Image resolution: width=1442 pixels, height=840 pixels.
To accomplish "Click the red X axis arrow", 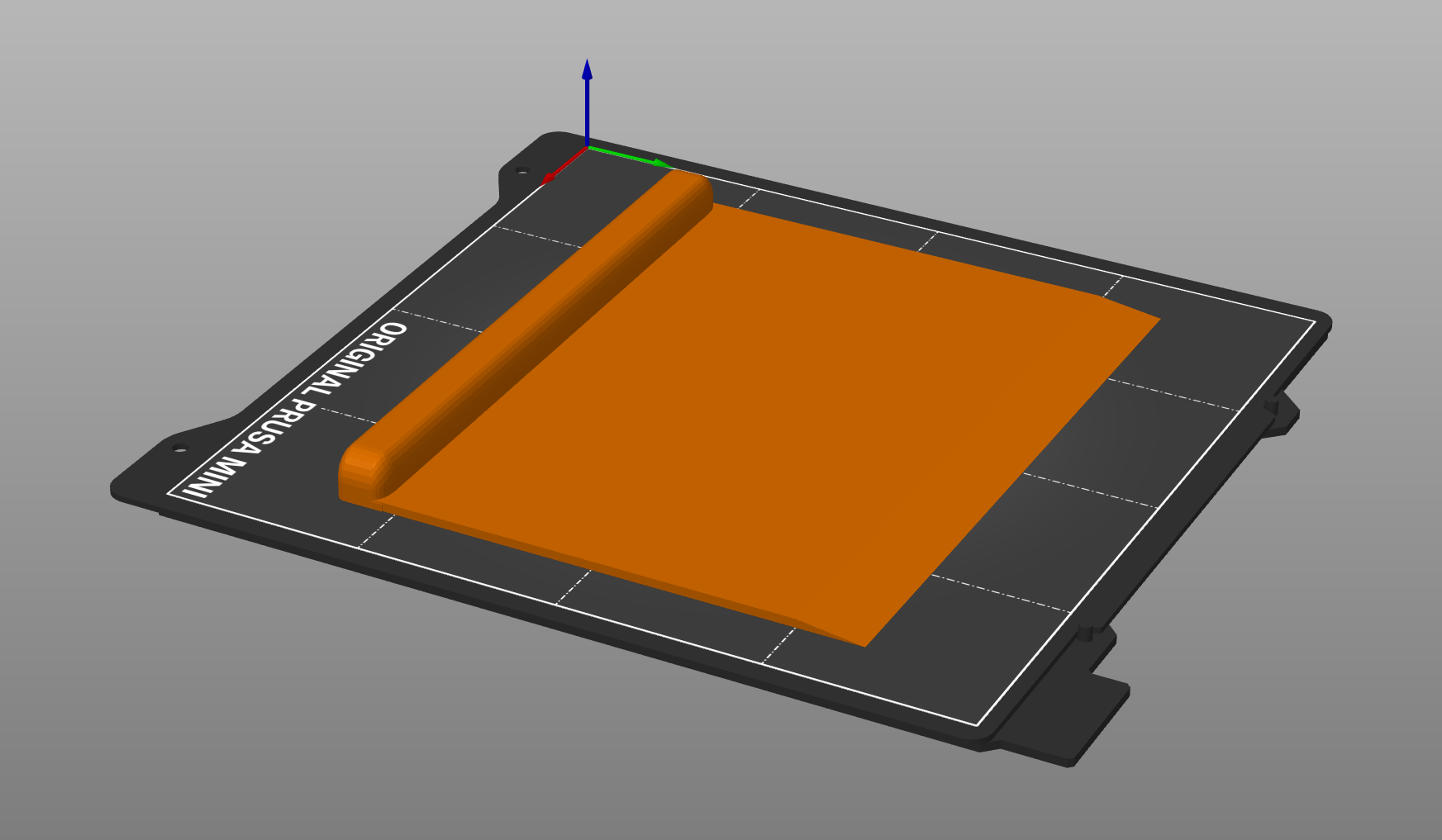I will click(x=564, y=164).
